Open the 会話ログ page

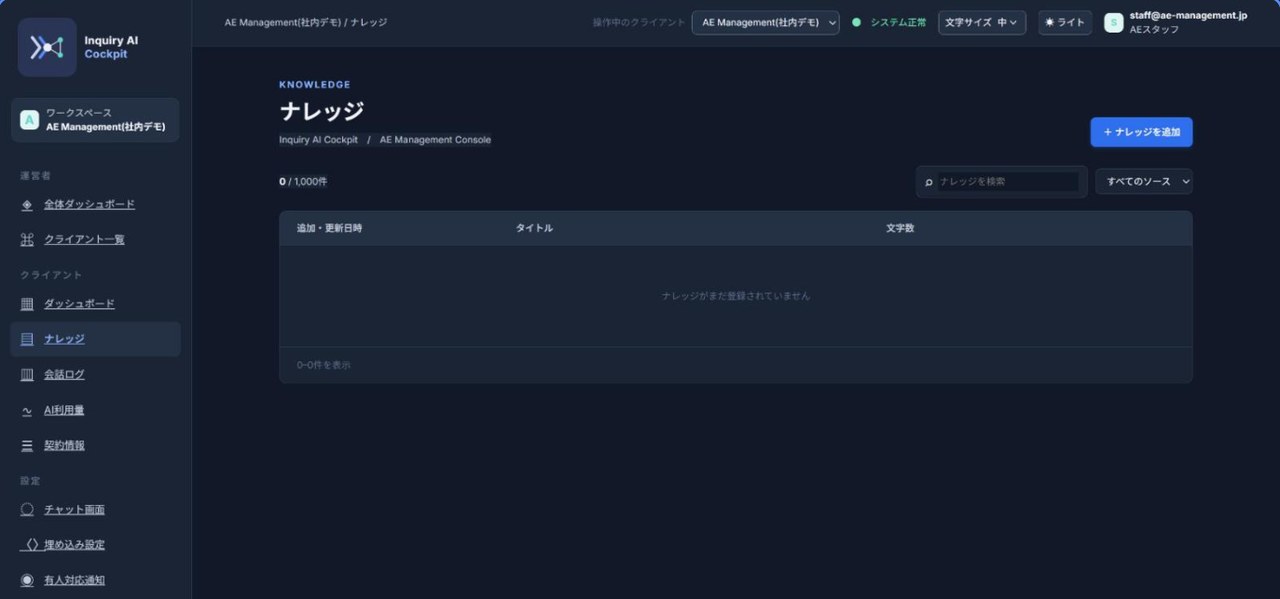(95, 375)
